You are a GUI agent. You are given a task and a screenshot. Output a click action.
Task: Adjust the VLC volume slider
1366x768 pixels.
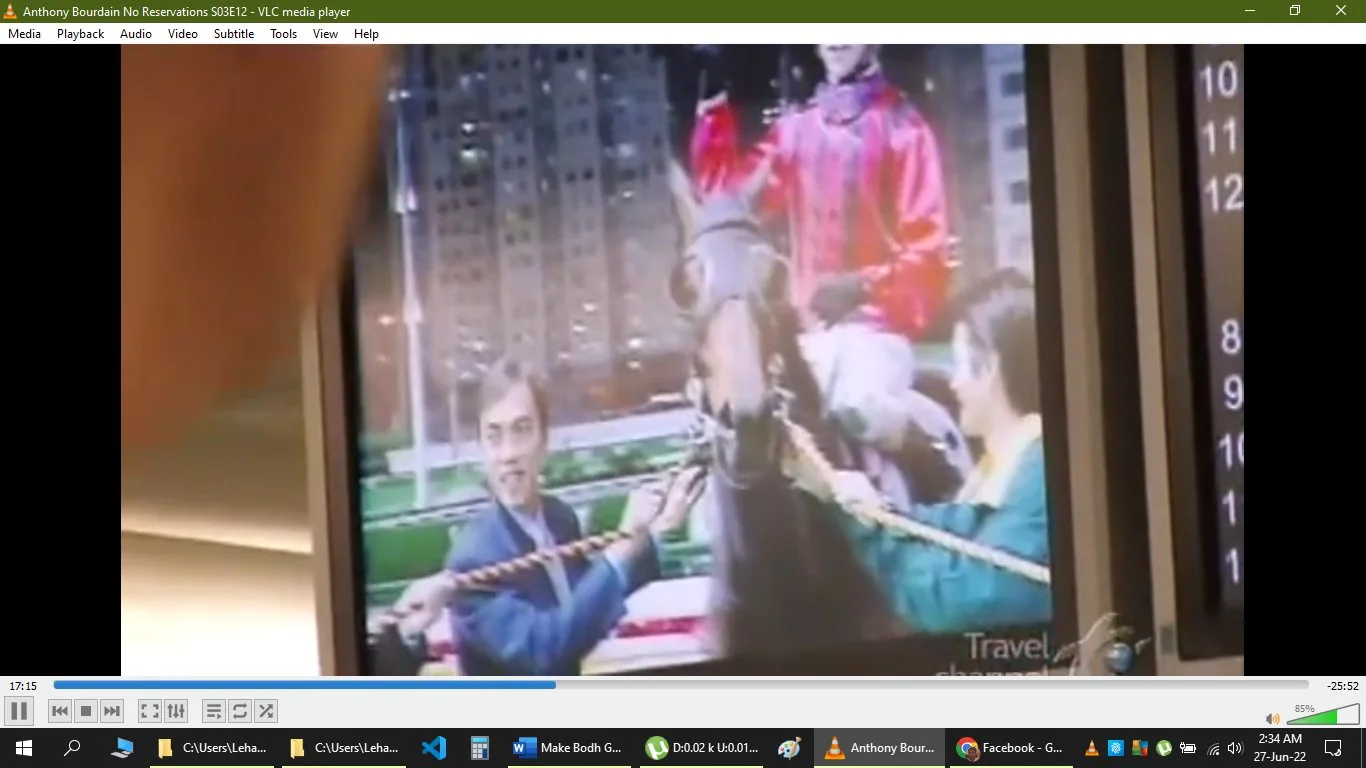pyautogui.click(x=1323, y=714)
